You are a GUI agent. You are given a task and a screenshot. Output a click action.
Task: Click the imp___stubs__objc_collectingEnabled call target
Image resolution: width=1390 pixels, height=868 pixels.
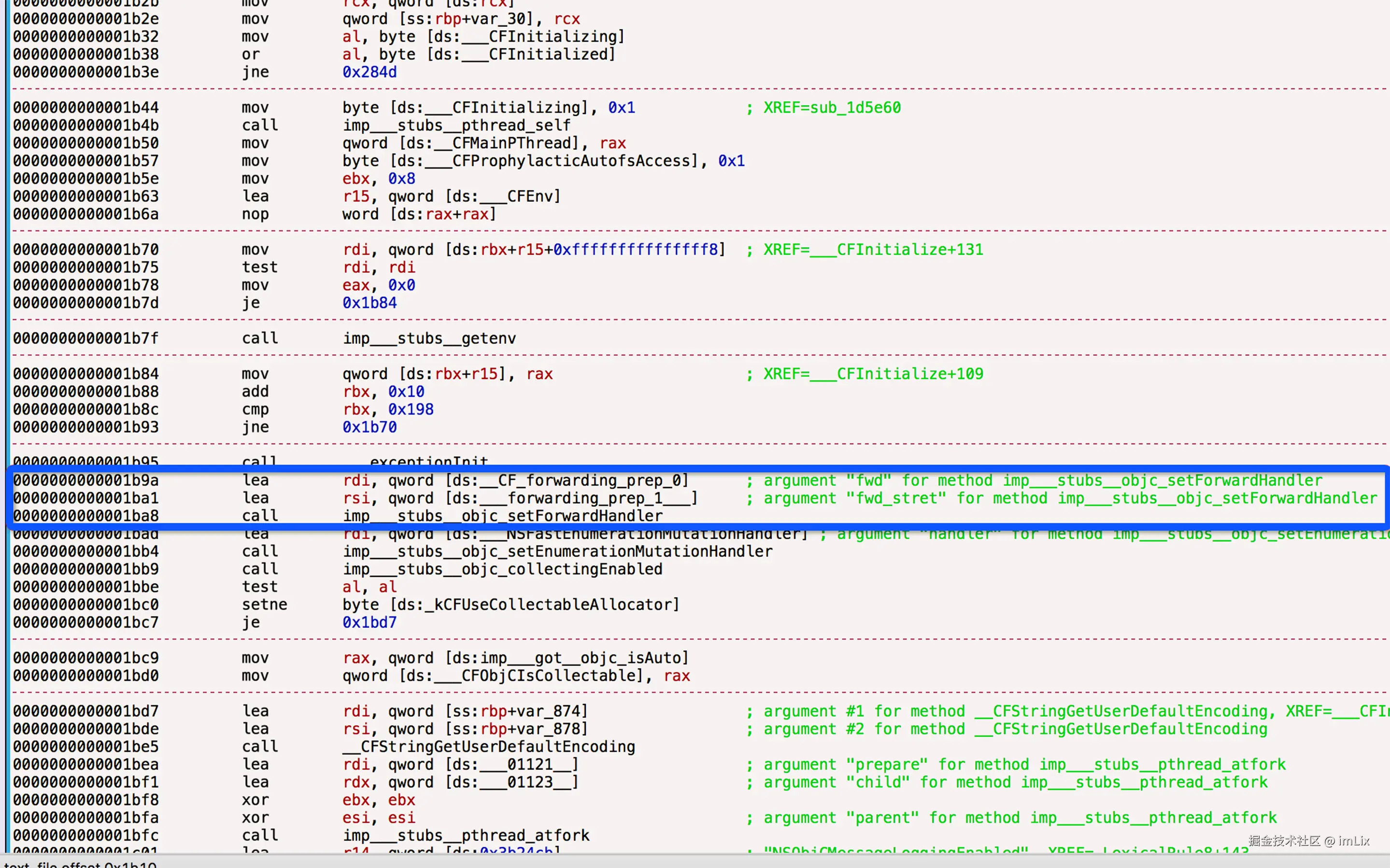click(502, 570)
